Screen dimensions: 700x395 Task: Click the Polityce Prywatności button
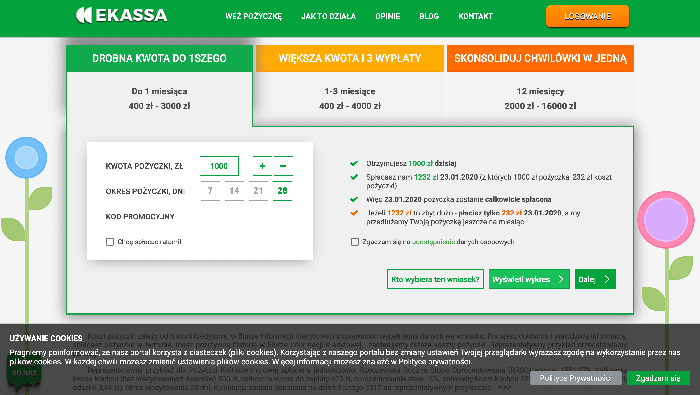pos(575,378)
